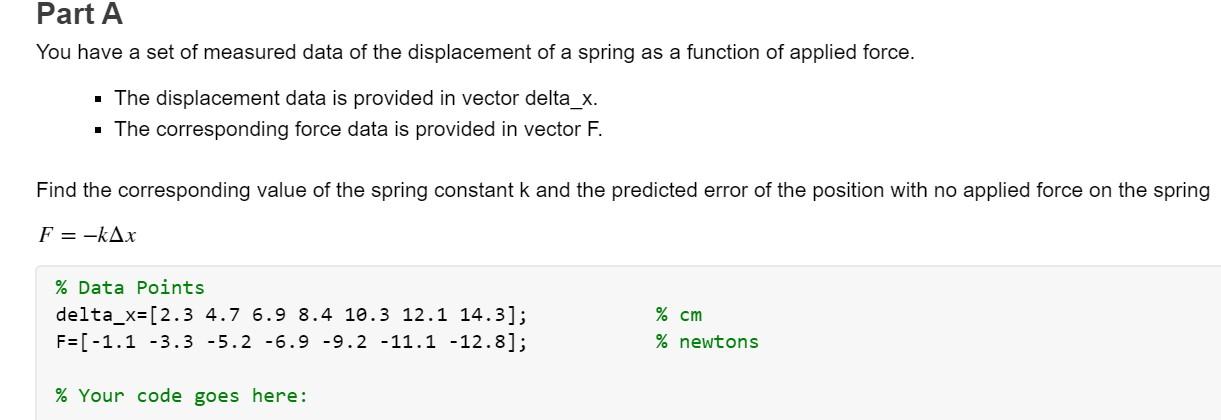The width and height of the screenshot is (1221, 420).
Task: Click the "Part A" heading
Action: pos(80,14)
